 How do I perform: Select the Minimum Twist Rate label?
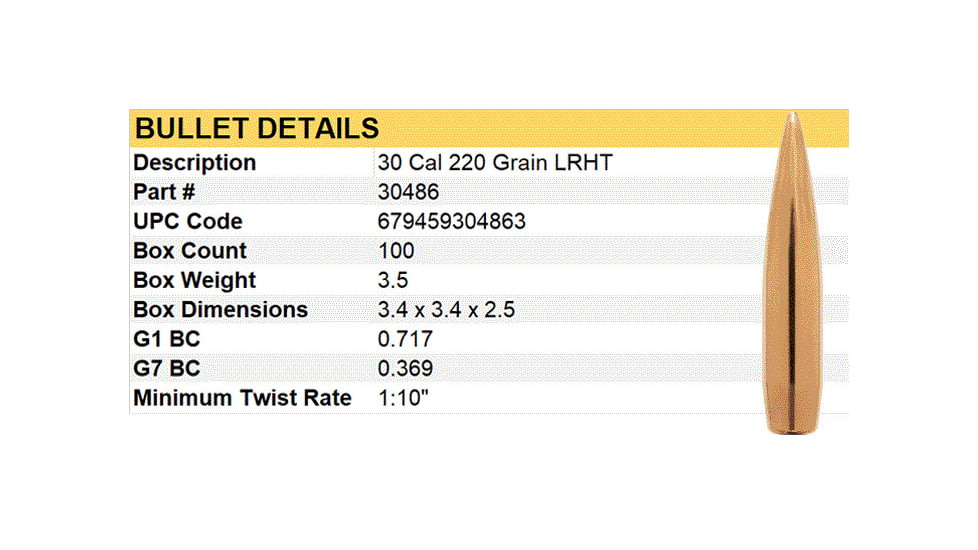click(x=242, y=398)
